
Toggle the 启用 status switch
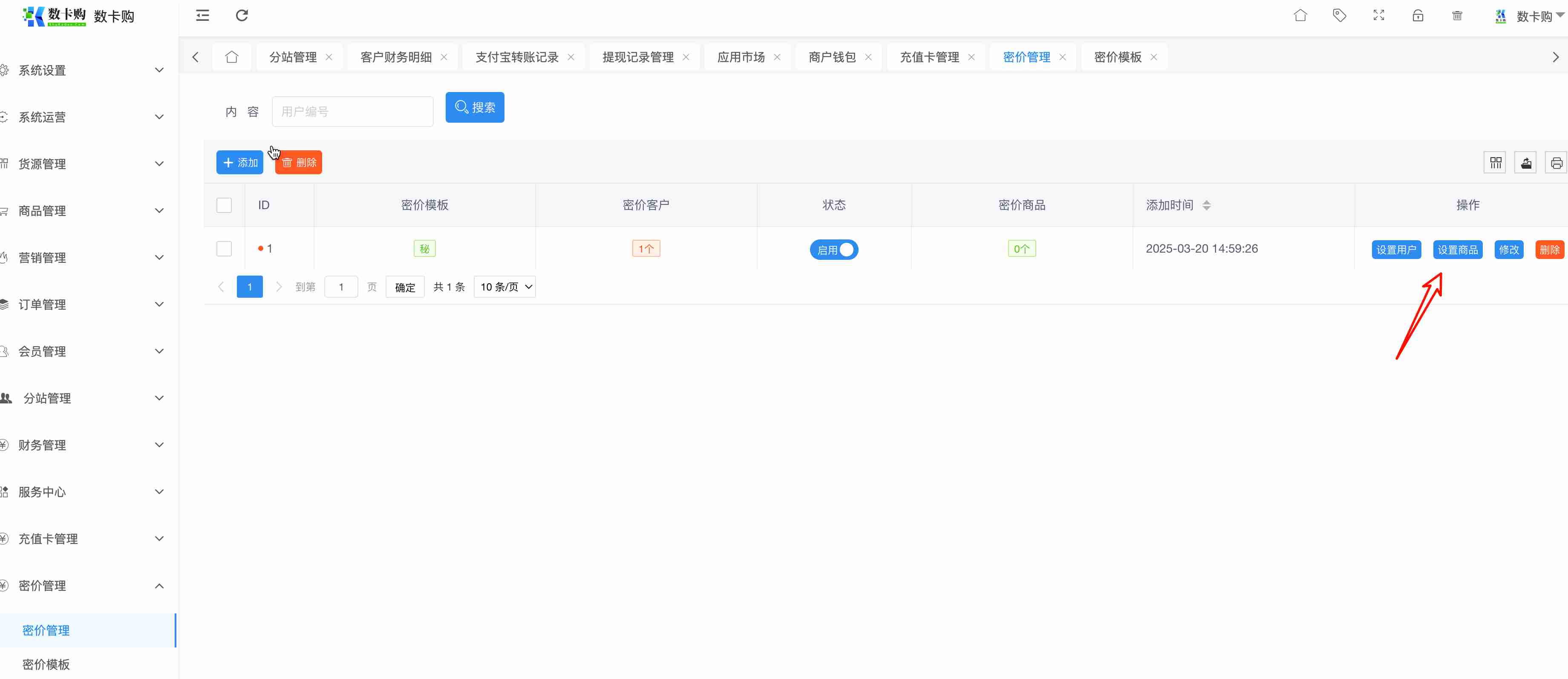pos(834,250)
